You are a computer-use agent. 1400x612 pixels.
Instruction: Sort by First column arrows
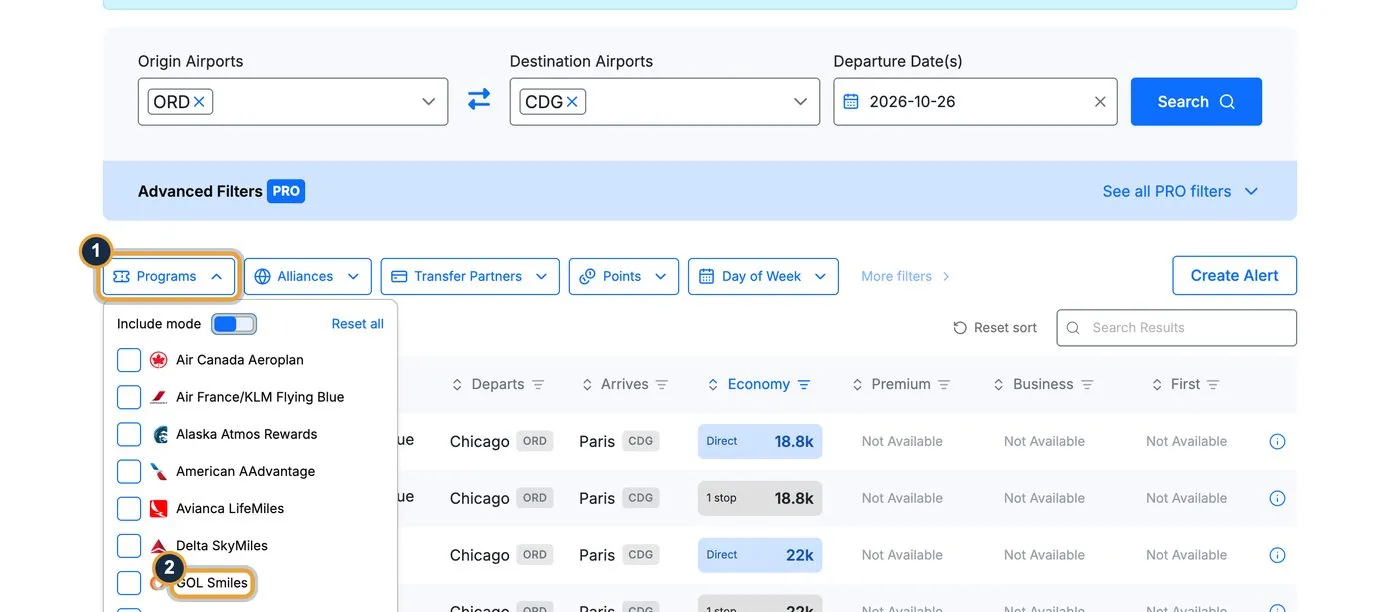pyautogui.click(x=1158, y=384)
